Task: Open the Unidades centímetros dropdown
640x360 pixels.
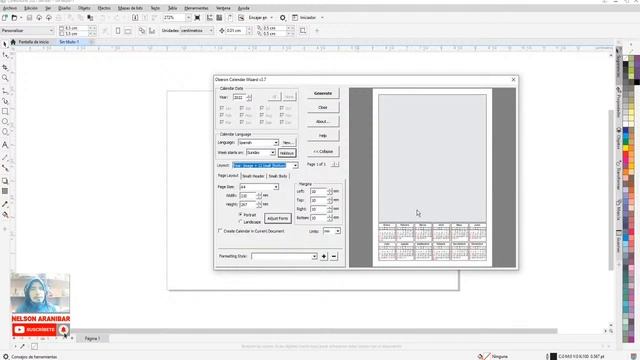Action: 211,31
